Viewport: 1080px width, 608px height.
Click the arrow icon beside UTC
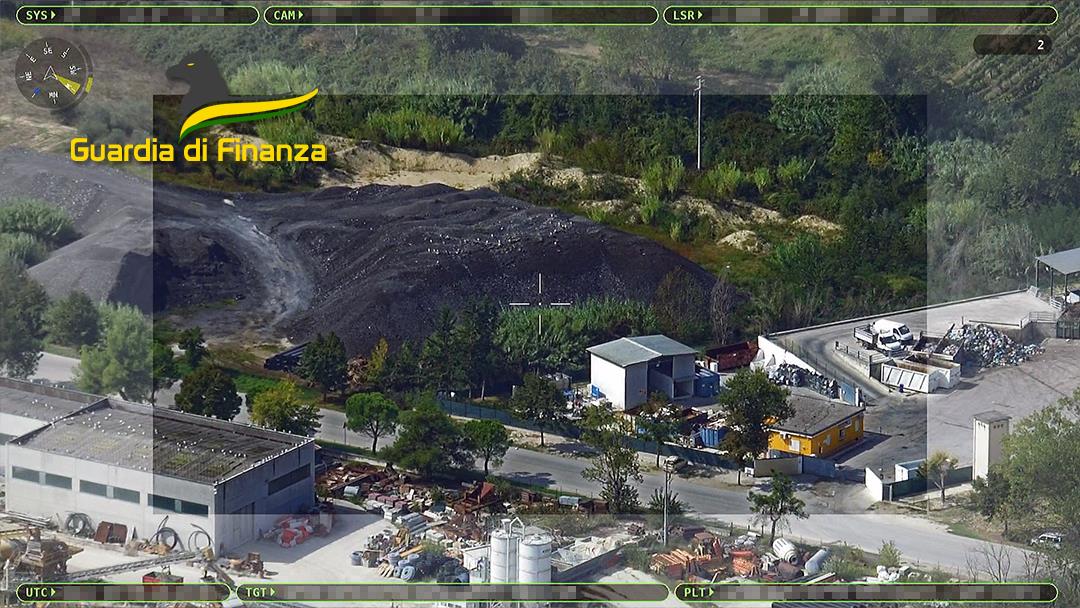point(54,592)
